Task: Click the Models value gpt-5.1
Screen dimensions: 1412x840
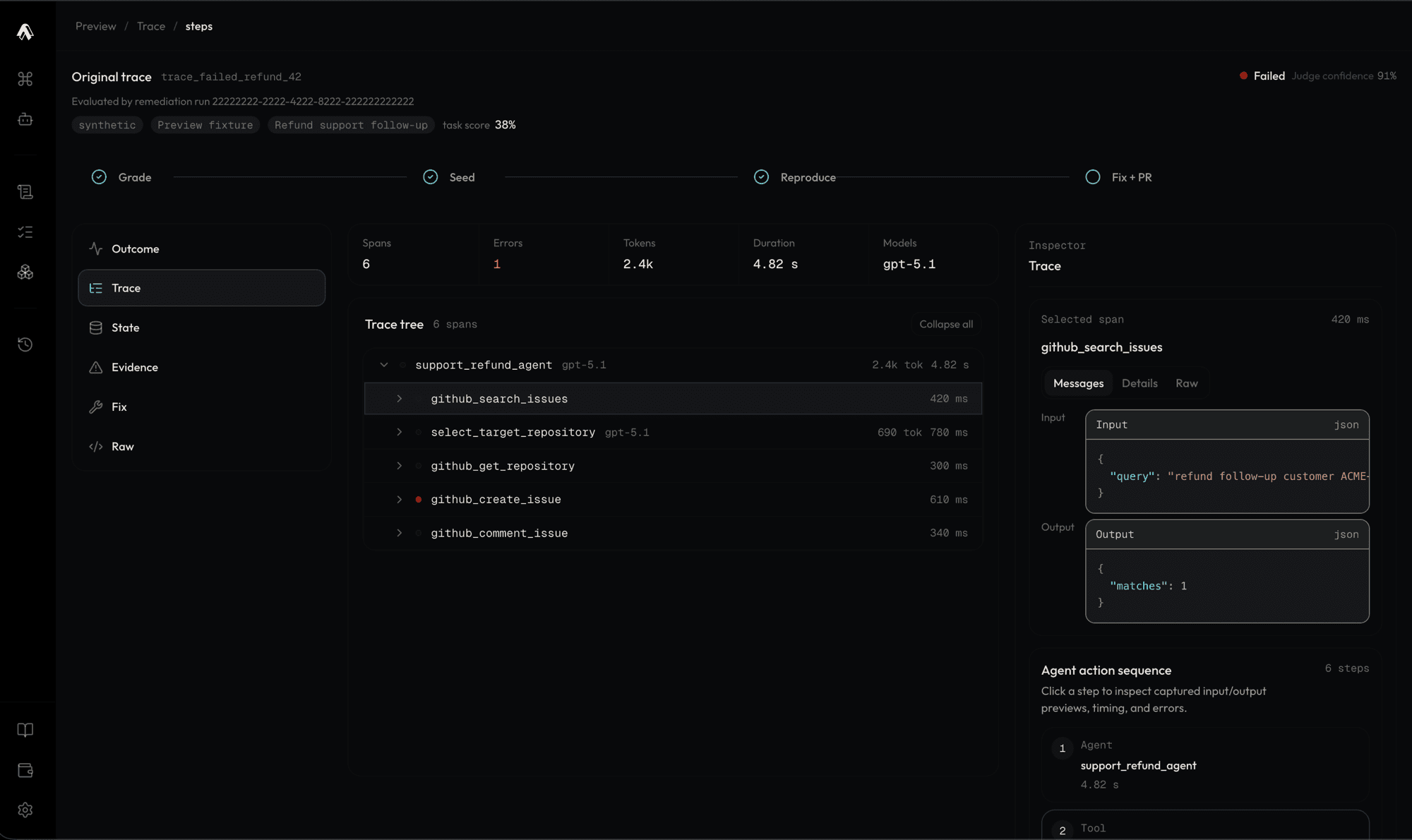Action: tap(909, 264)
